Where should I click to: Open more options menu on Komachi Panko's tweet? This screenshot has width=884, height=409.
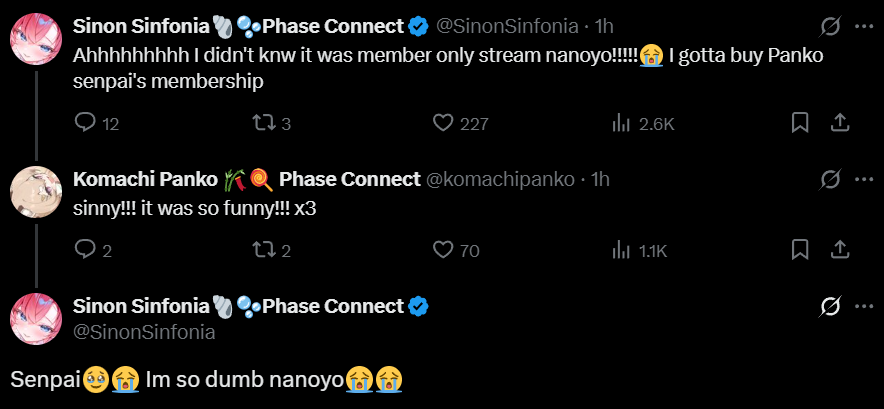[864, 180]
